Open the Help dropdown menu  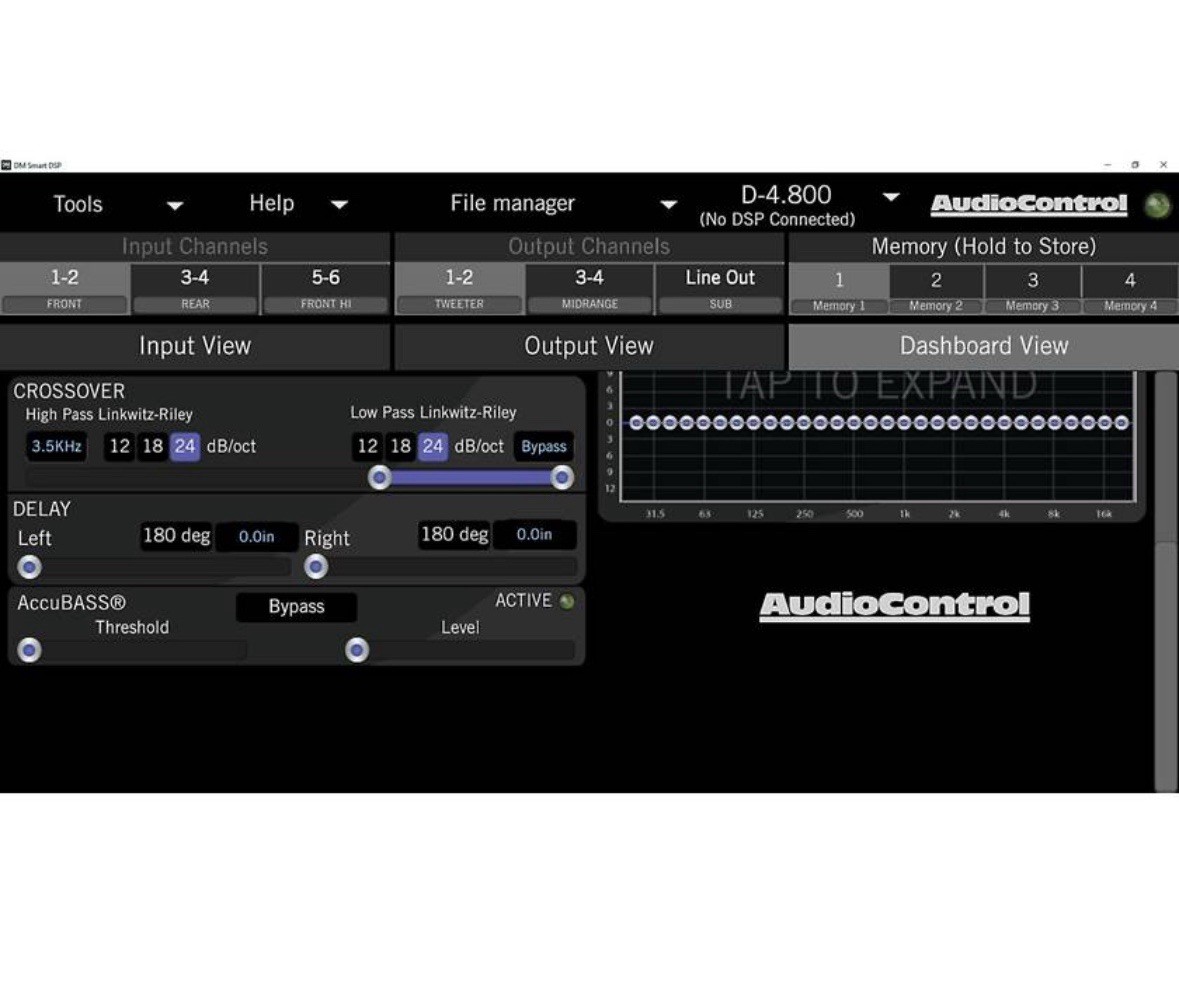coord(298,204)
